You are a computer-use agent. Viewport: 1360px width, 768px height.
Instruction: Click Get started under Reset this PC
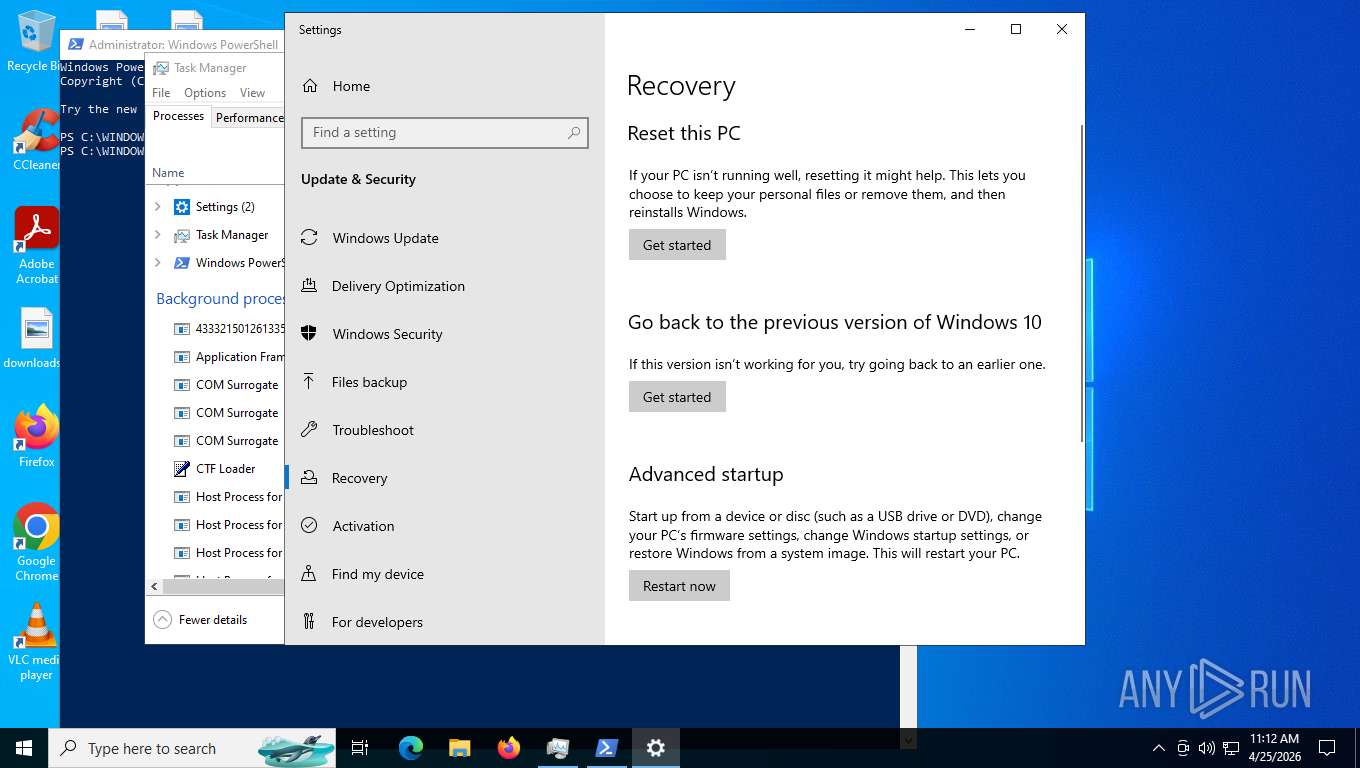677,245
